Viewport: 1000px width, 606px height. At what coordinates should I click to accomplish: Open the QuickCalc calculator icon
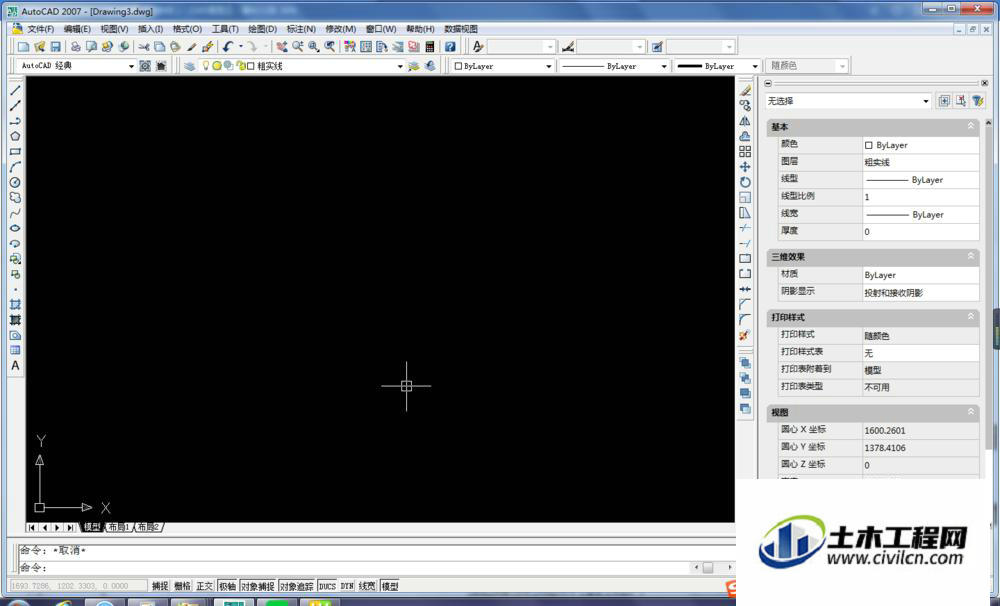click(430, 47)
